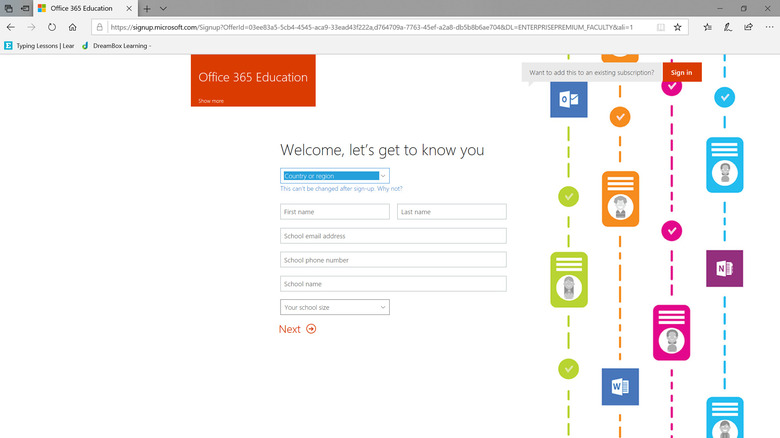This screenshot has height=438, width=780.
Task: Click the browser Back arrow
Action: [x=10, y=27]
